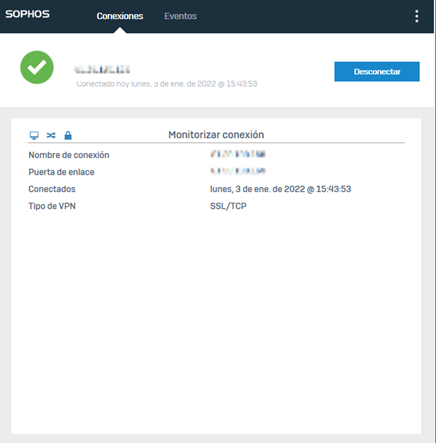Click the Nombre de conexión label
Screen dimensions: 436x443
[x=69, y=155]
